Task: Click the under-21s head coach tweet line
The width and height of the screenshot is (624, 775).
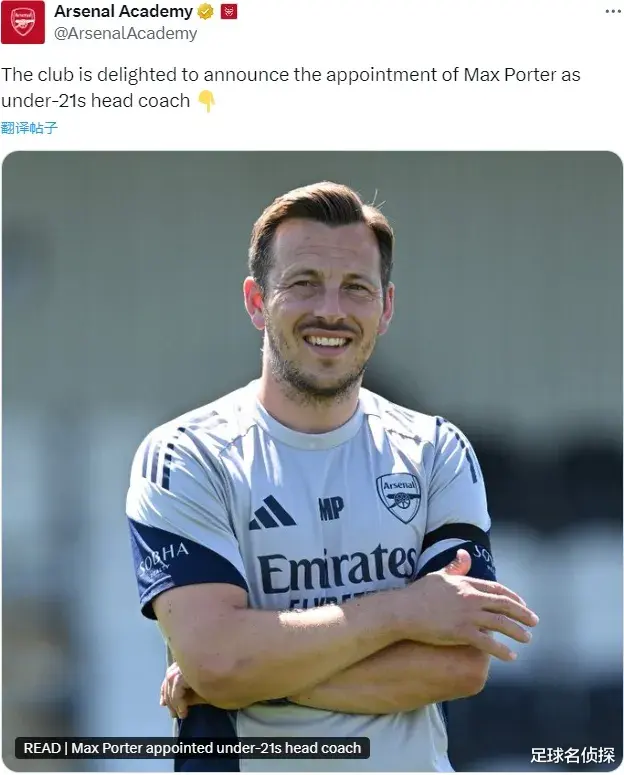Action: [x=95, y=101]
